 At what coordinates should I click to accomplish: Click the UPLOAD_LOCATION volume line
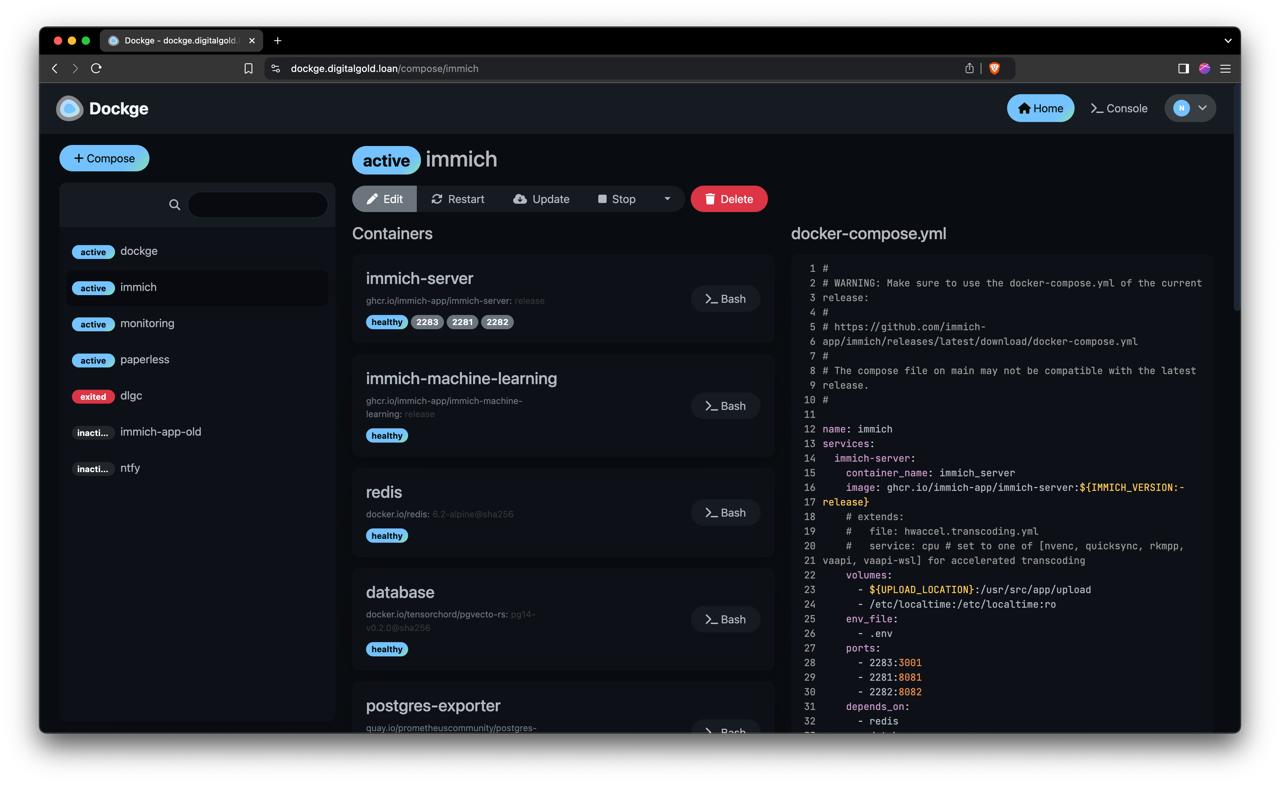tap(974, 590)
